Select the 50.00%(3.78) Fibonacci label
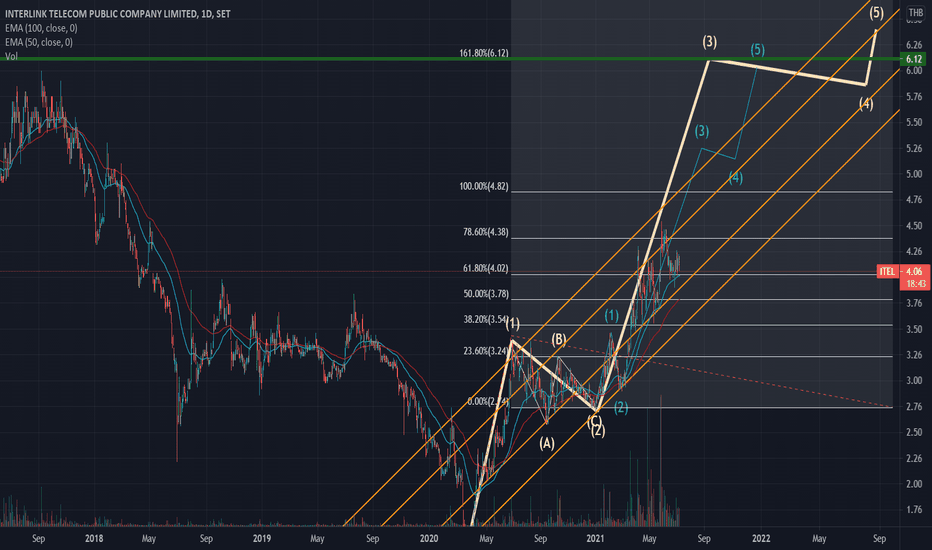Screen dimensions: 932x550 pos(486,294)
